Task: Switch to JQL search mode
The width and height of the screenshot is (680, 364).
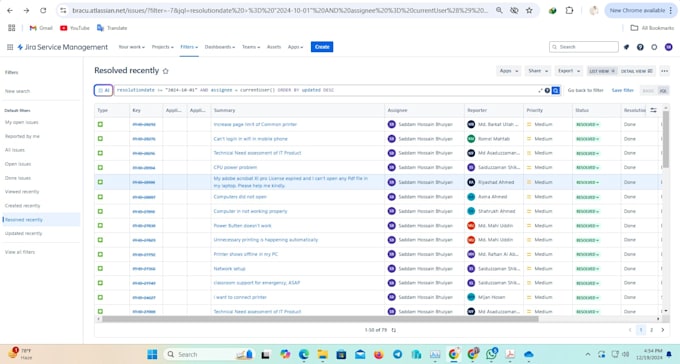Action: point(663,90)
